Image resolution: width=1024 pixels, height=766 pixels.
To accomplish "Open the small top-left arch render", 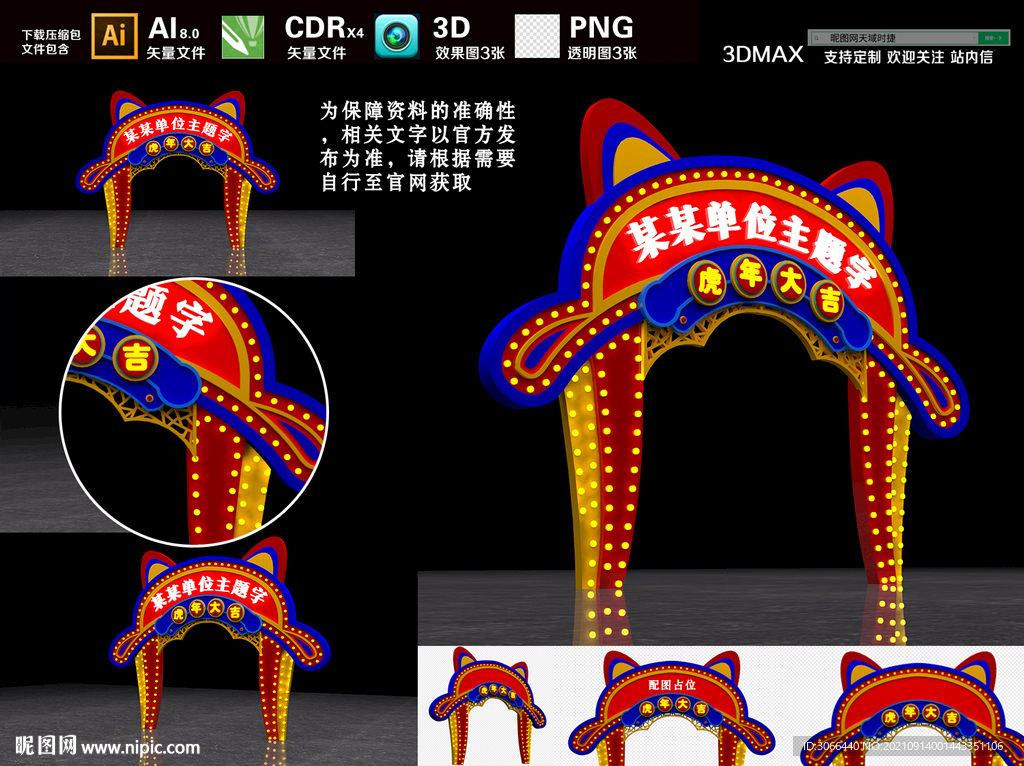I will tap(177, 183).
